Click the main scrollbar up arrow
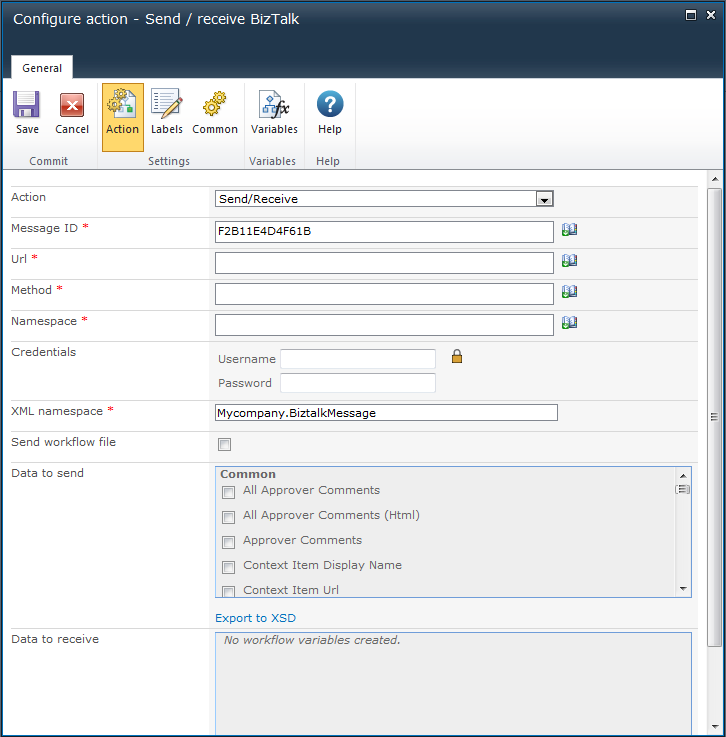This screenshot has width=726, height=737. click(x=715, y=179)
